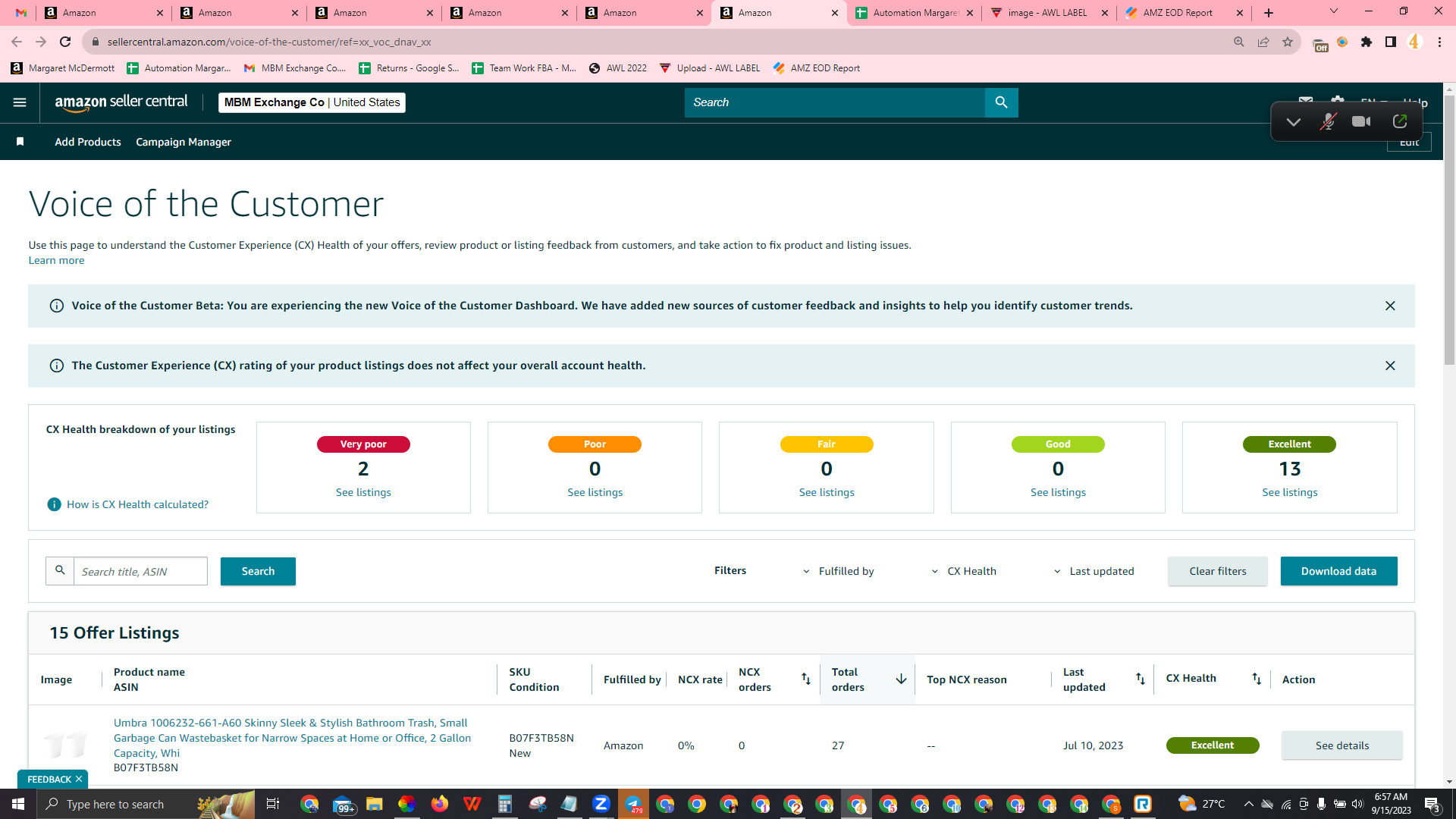Close the FEEDBACK tab with its X
The image size is (1456, 819).
click(x=79, y=780)
